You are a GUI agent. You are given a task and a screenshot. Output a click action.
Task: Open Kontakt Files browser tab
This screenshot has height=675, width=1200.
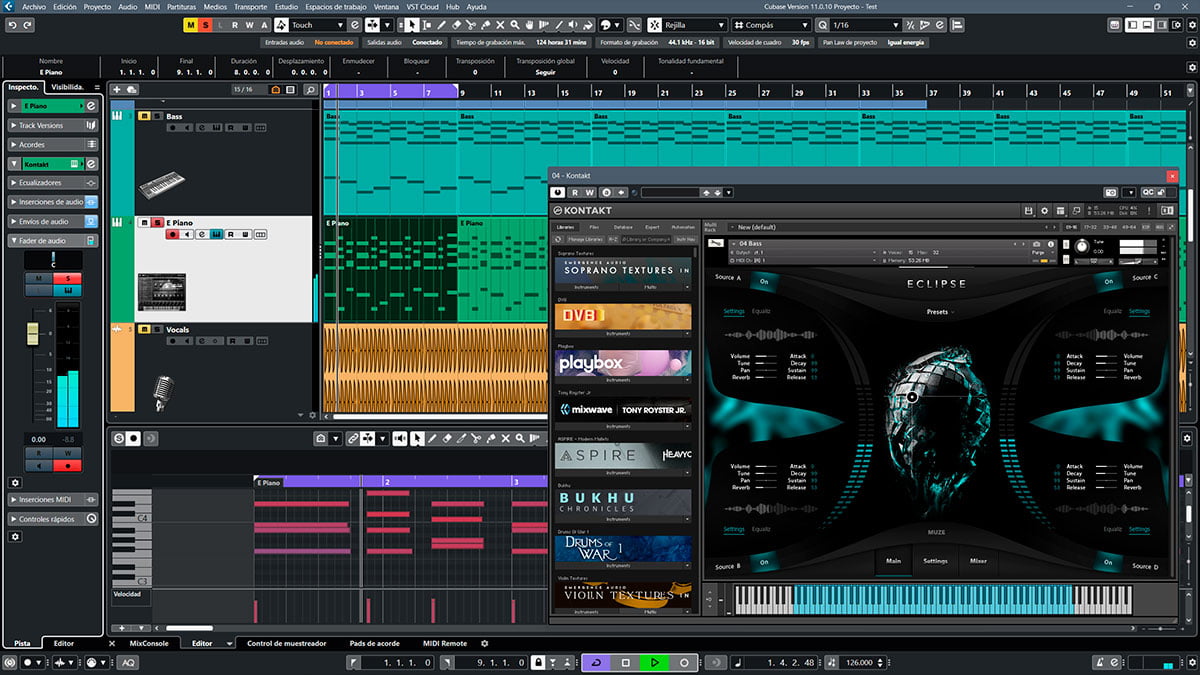pos(594,227)
